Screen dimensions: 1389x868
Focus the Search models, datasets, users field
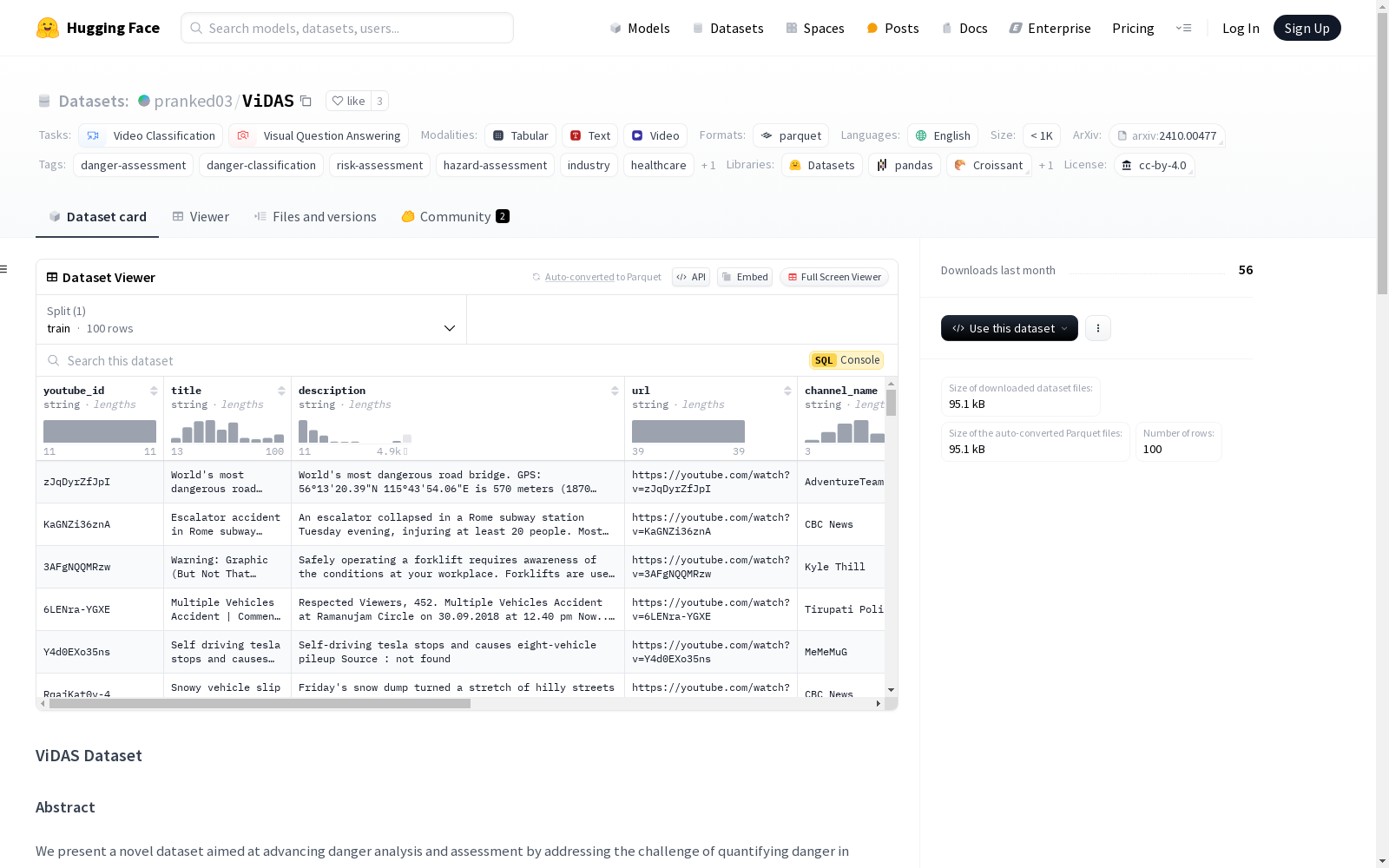tap(347, 28)
